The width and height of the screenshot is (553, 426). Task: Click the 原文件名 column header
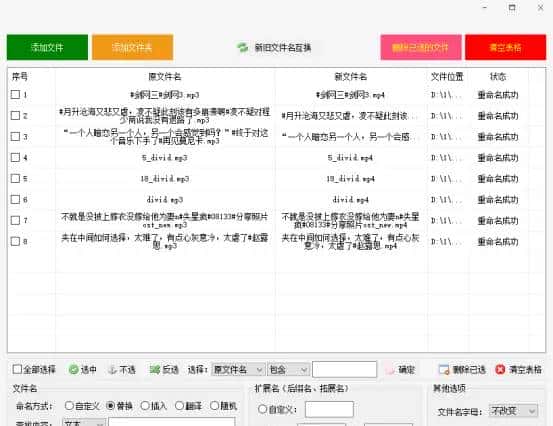(165, 77)
